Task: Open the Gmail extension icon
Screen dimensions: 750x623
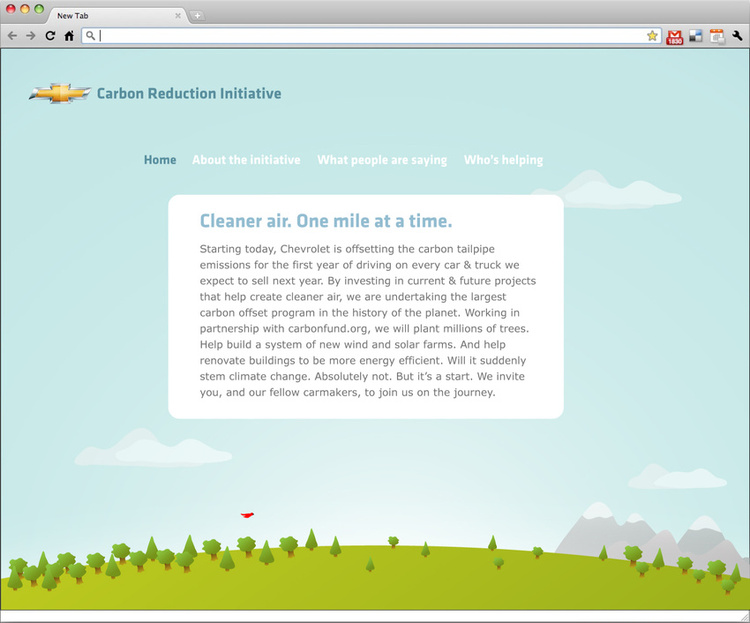Action: click(675, 37)
